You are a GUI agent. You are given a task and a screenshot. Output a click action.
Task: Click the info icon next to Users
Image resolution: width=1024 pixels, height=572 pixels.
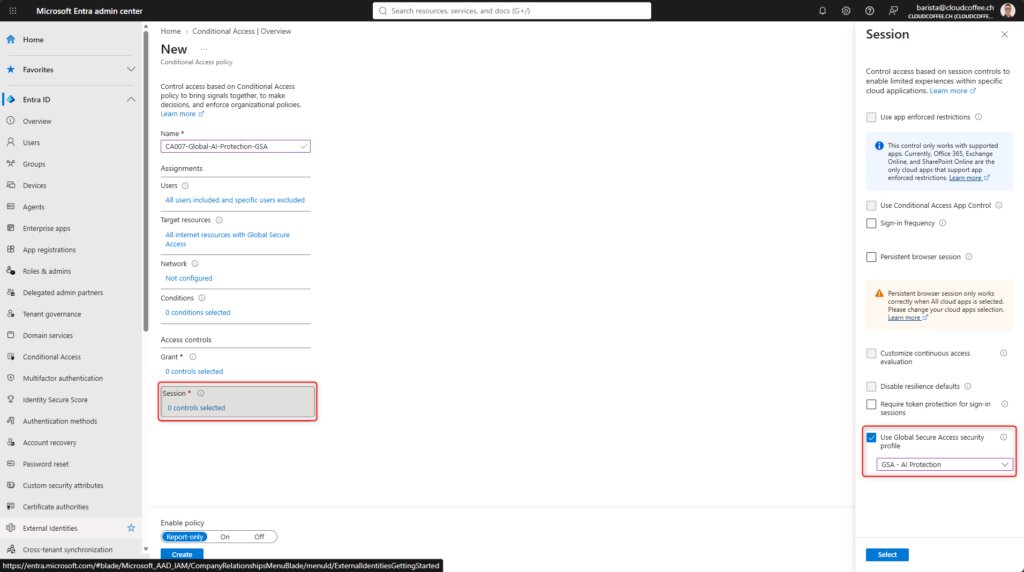coord(185,185)
